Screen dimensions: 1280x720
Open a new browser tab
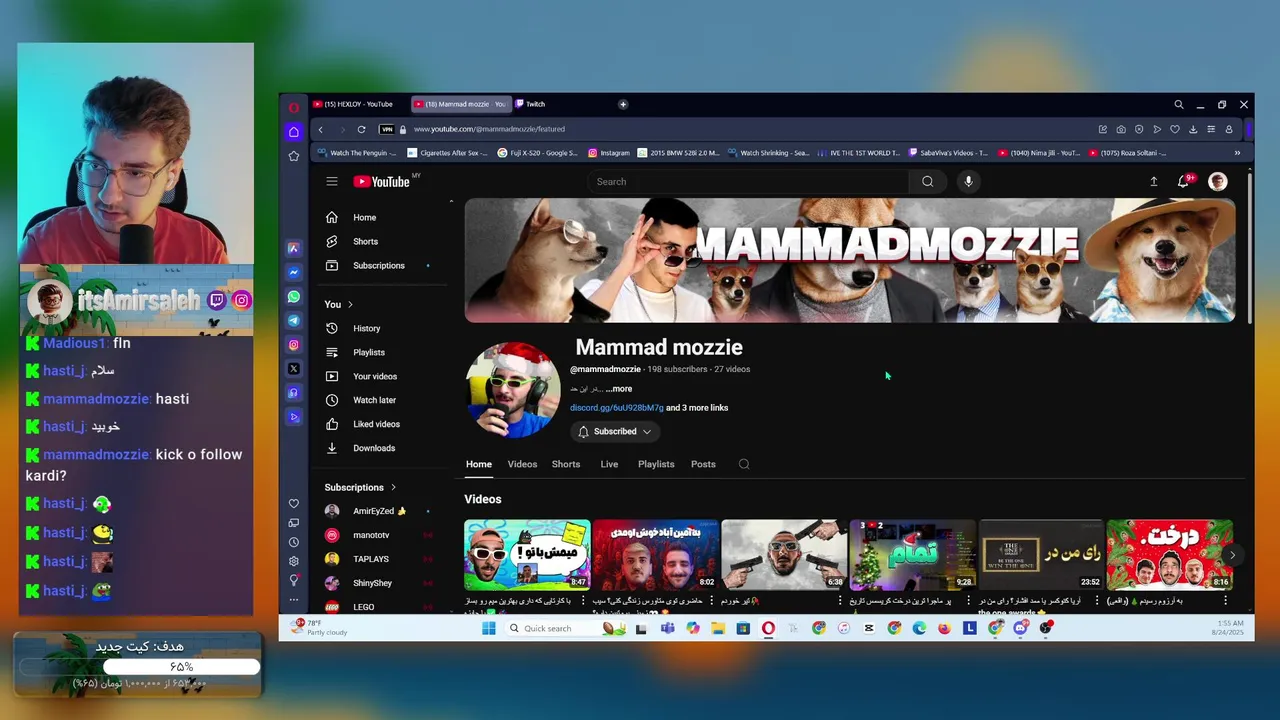623,104
